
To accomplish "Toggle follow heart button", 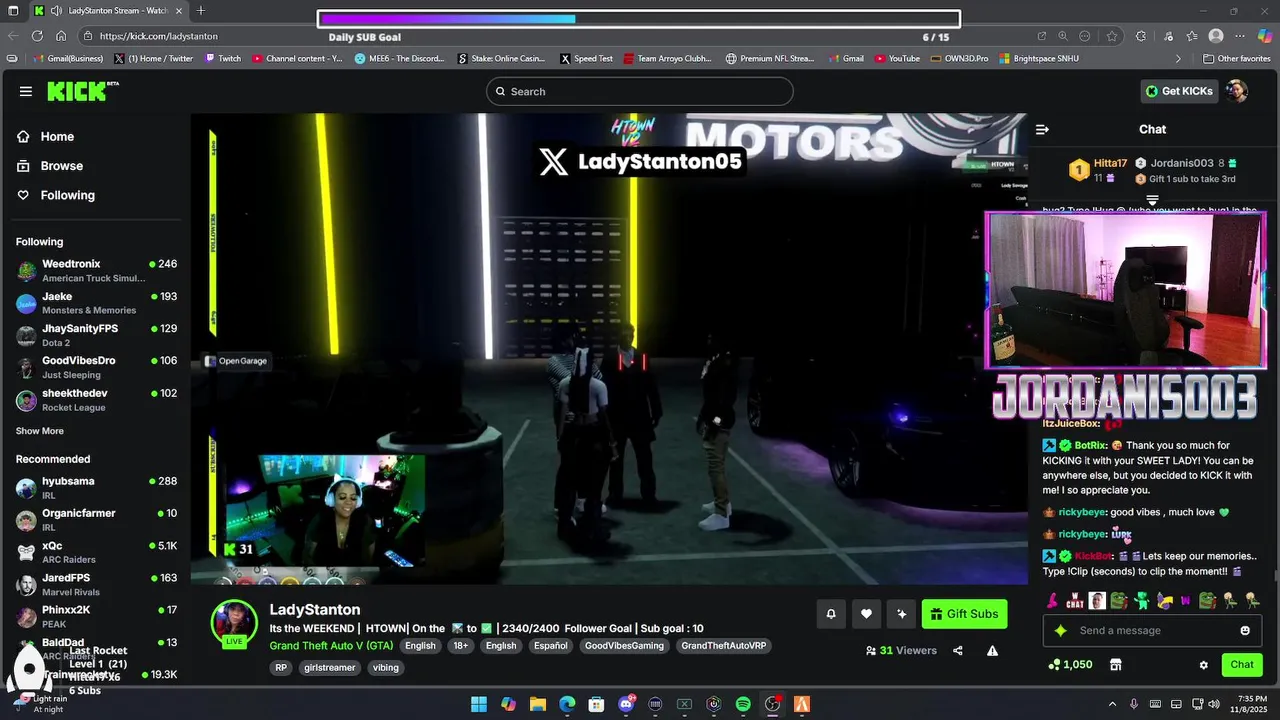I will (866, 614).
